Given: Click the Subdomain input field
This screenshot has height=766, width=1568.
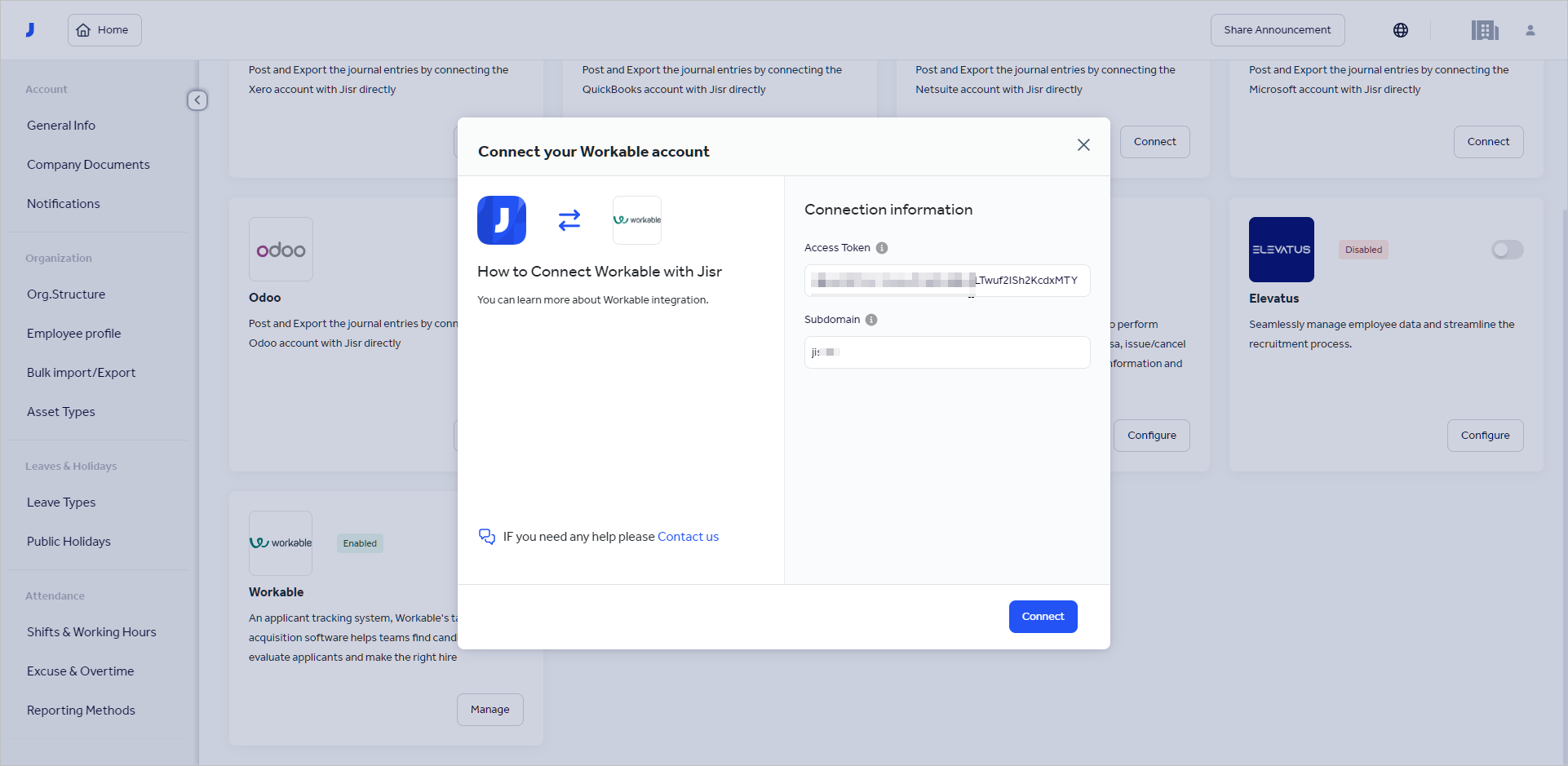Looking at the screenshot, I should [946, 352].
